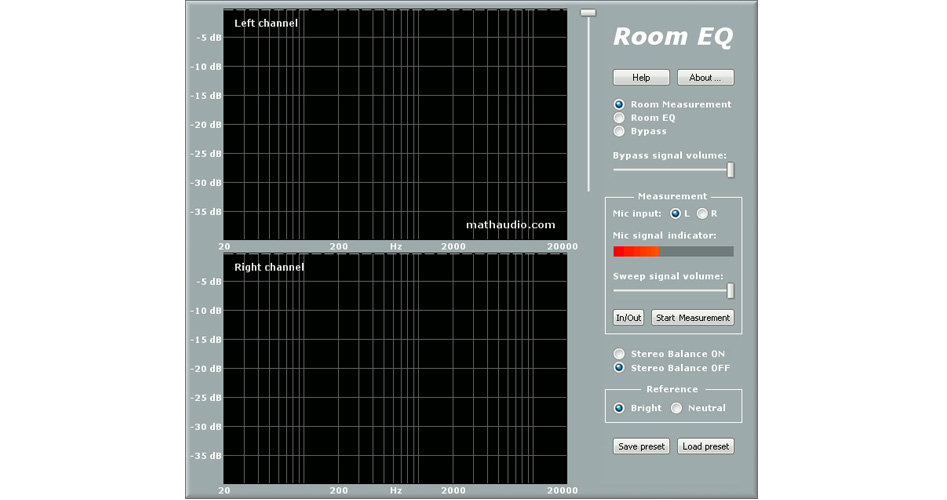Click the Reference group heading
Viewport: 947px width, 500px height.
pyautogui.click(x=672, y=389)
